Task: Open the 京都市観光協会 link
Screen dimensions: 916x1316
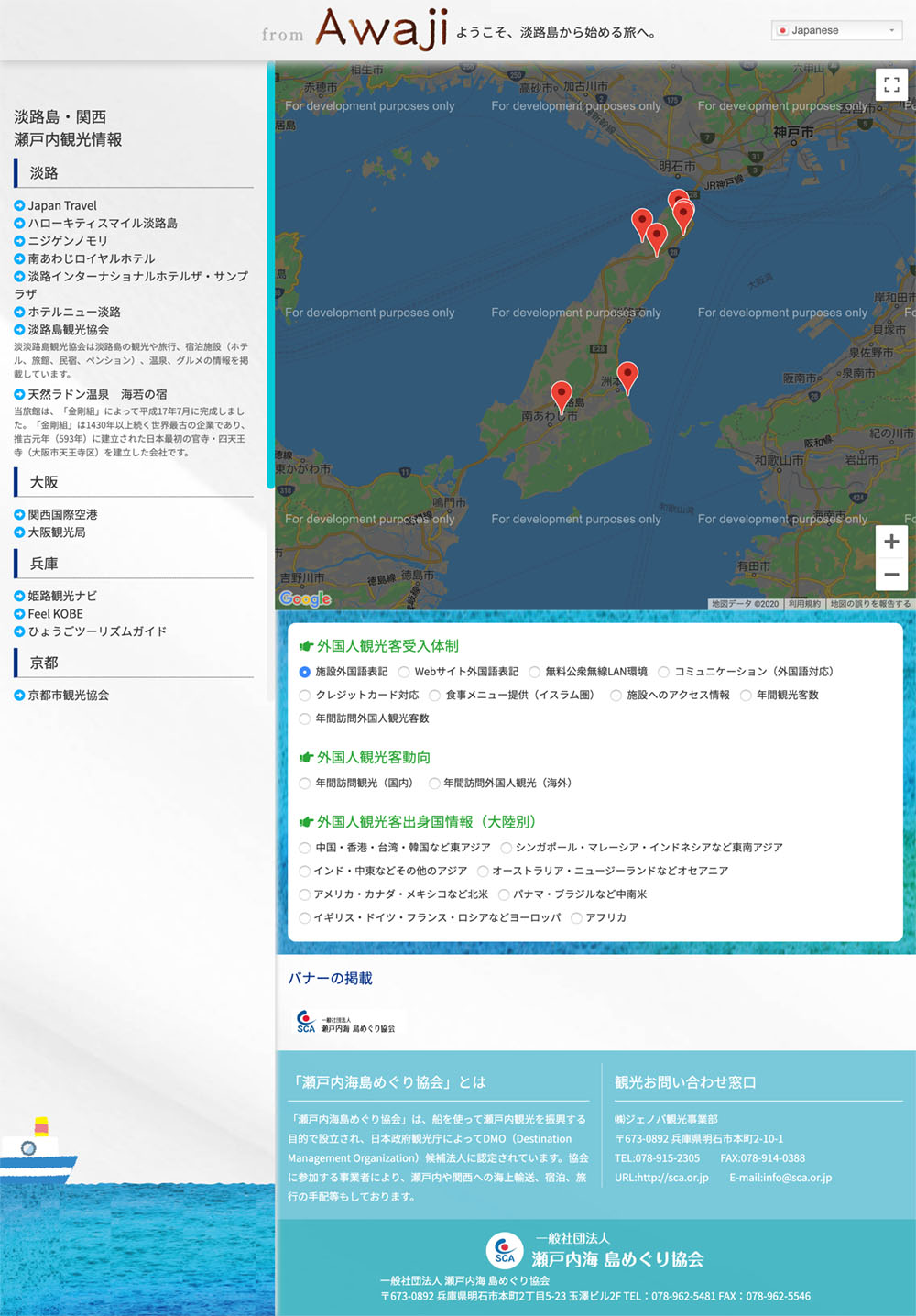Action: pos(68,696)
